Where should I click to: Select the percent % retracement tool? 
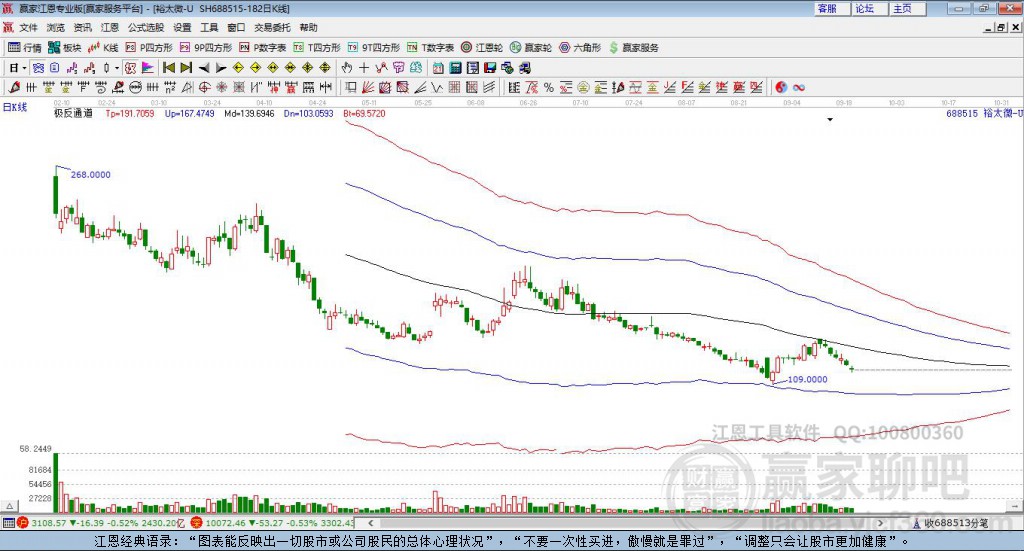tap(549, 87)
